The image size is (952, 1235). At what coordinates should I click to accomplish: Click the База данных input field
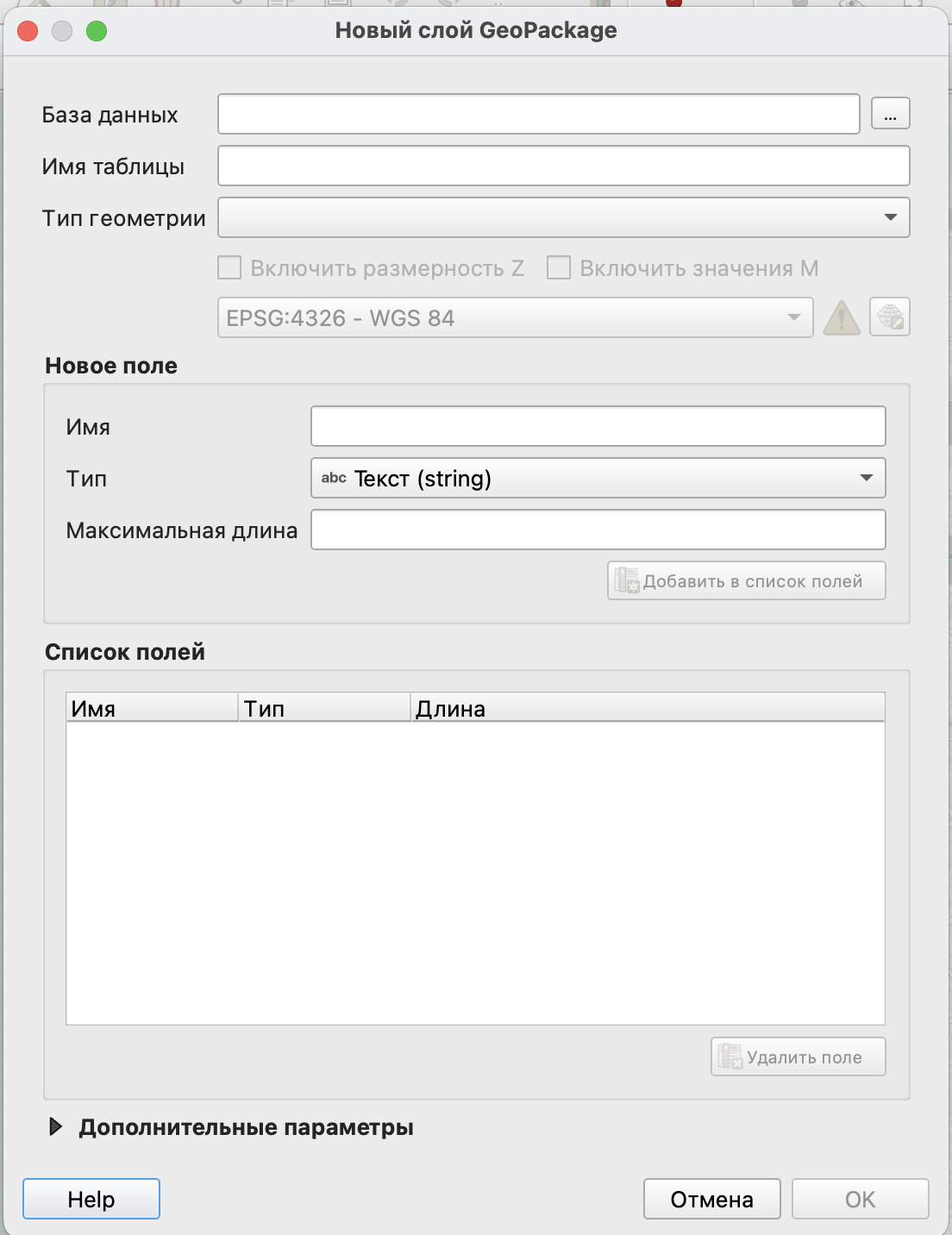tap(538, 114)
